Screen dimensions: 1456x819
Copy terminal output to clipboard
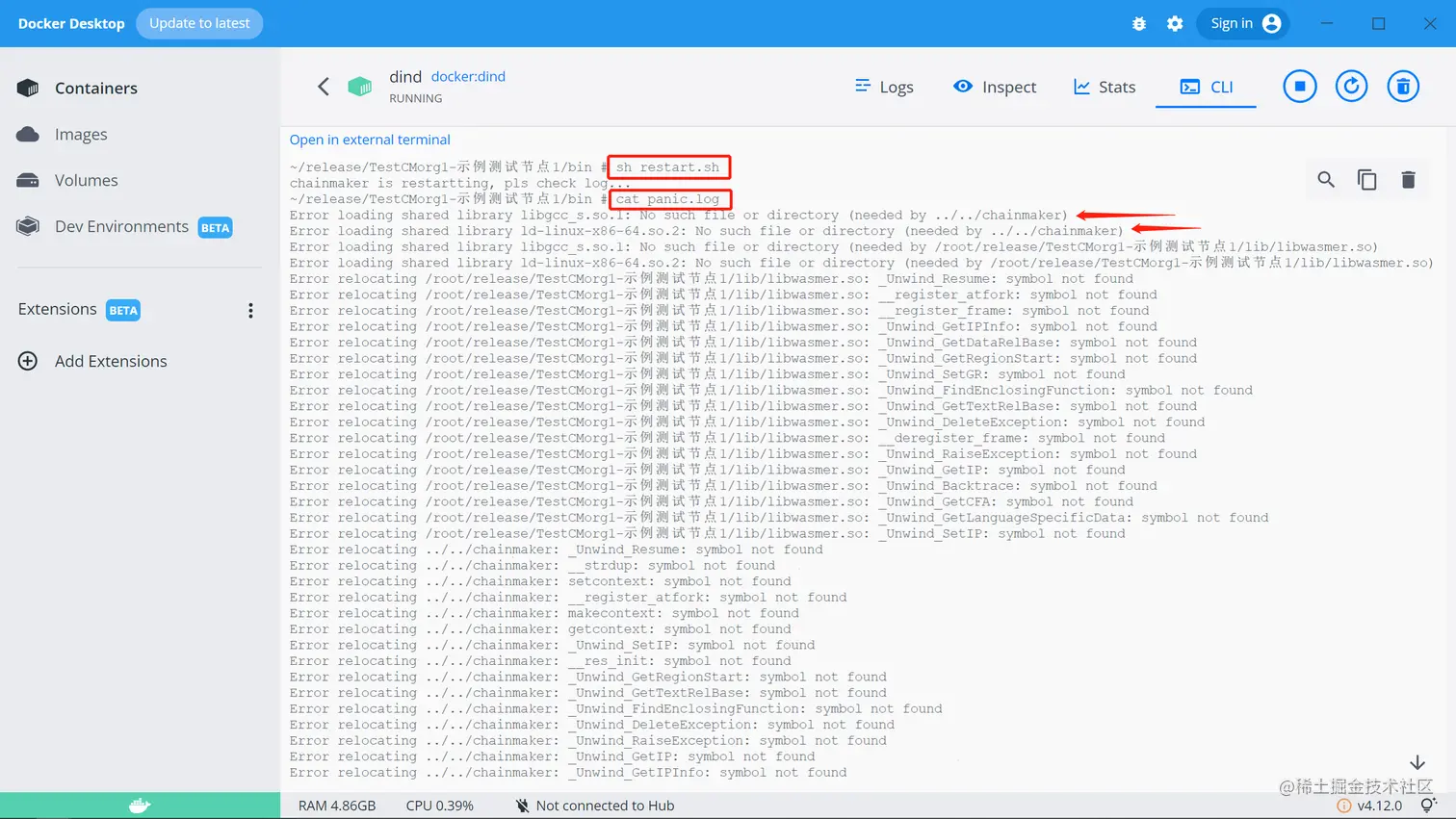[x=1366, y=179]
